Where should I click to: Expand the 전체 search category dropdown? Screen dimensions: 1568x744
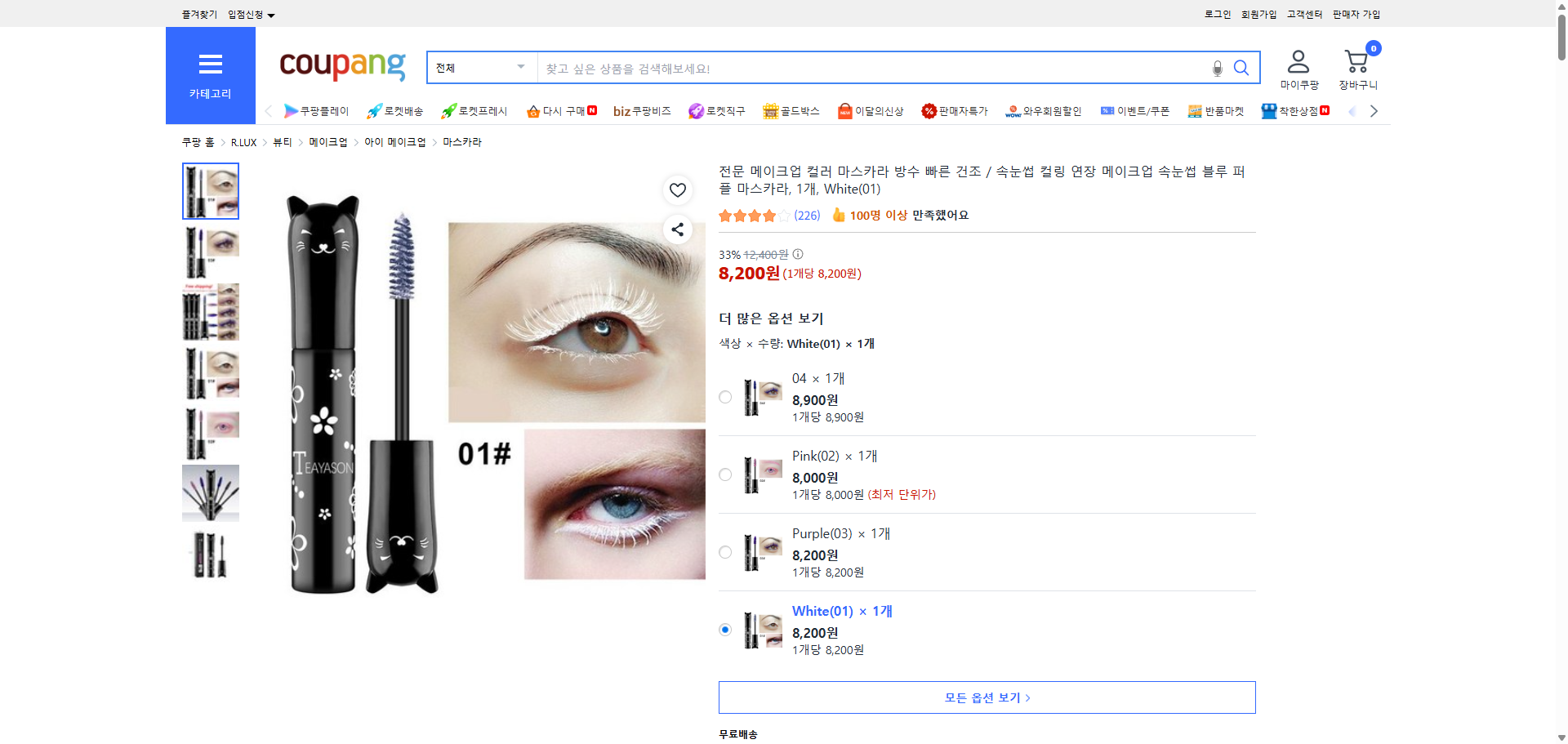point(480,68)
